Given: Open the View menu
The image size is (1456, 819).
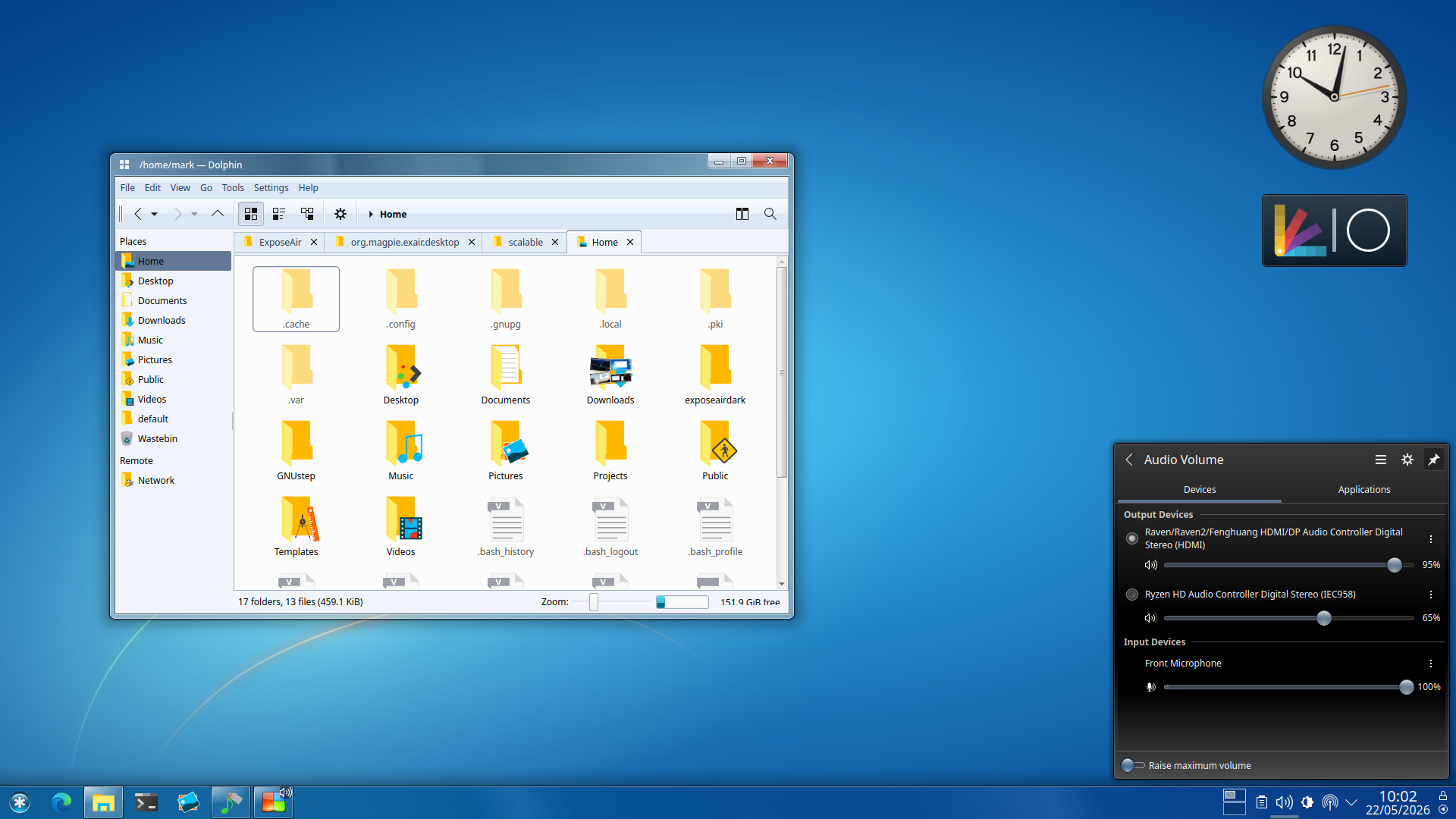Looking at the screenshot, I should [180, 187].
